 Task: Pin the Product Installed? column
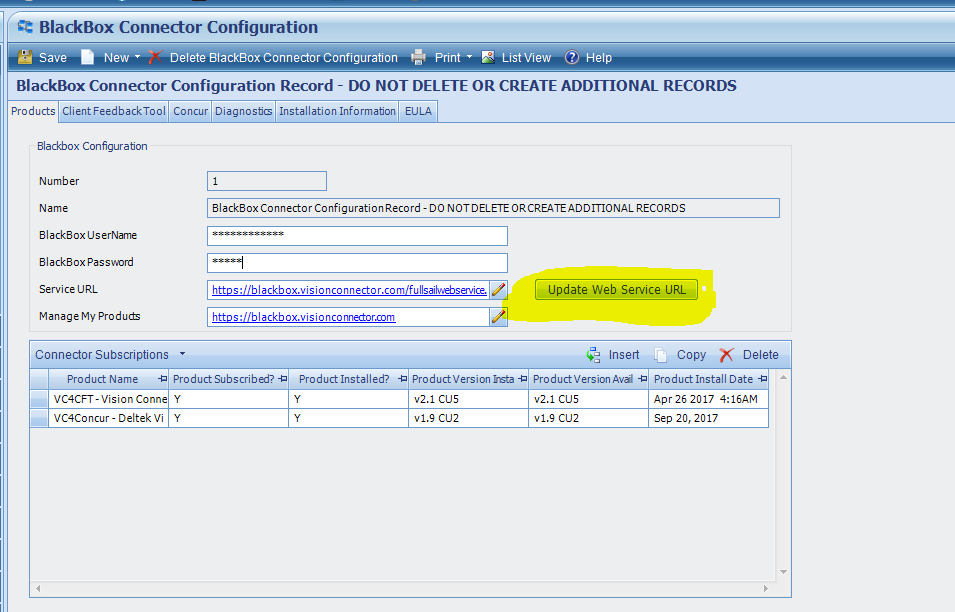(x=402, y=379)
